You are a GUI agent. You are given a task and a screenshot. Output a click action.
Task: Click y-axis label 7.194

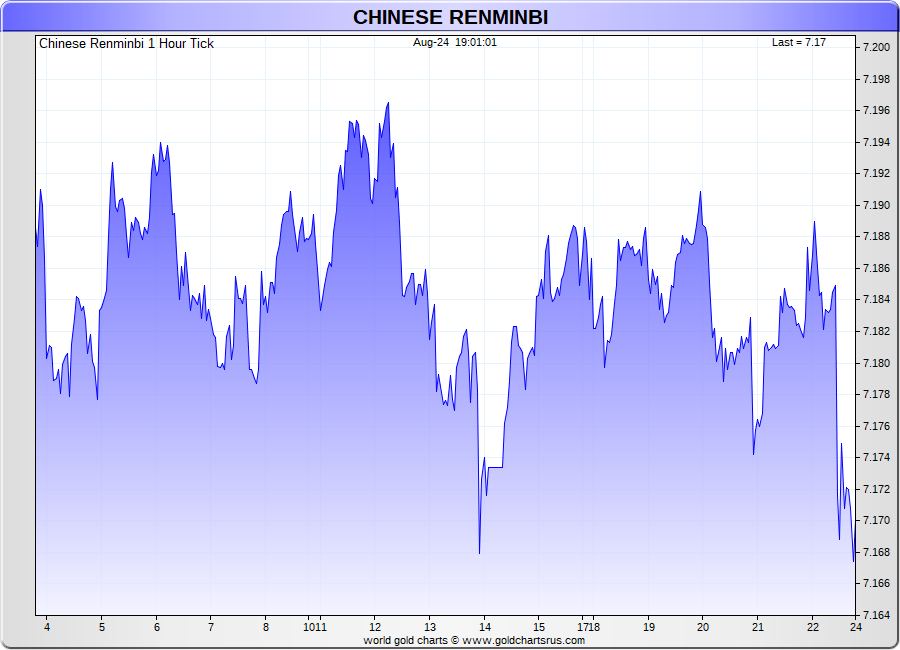[x=876, y=142]
